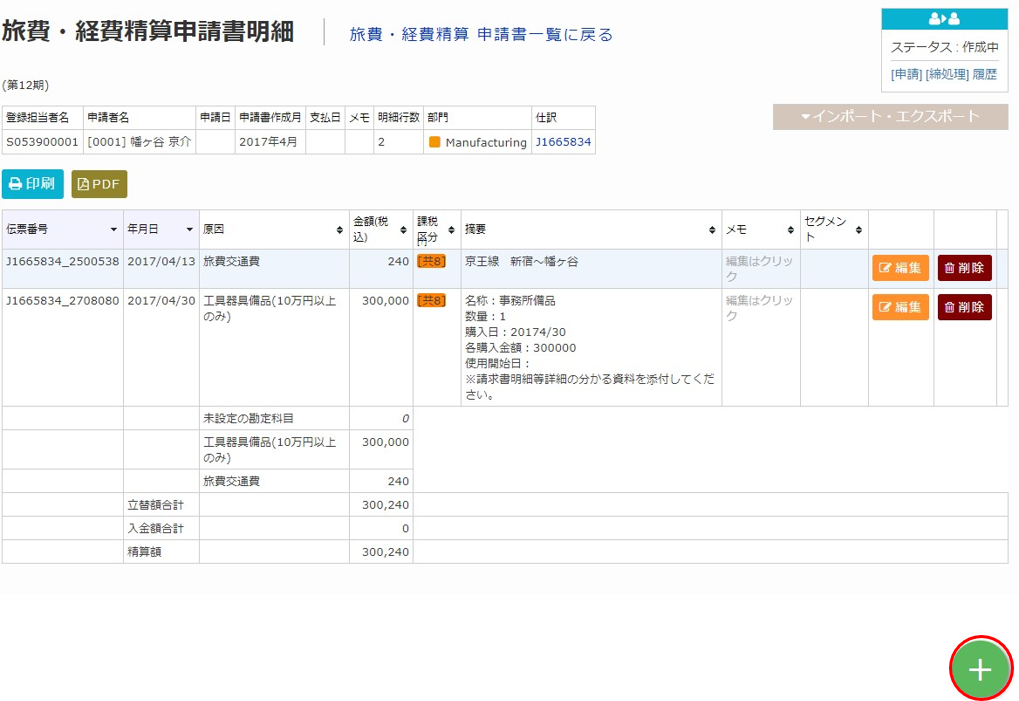This screenshot has height=701, width=1019.
Task: Sort table by 摘要 column
Action: click(x=590, y=229)
